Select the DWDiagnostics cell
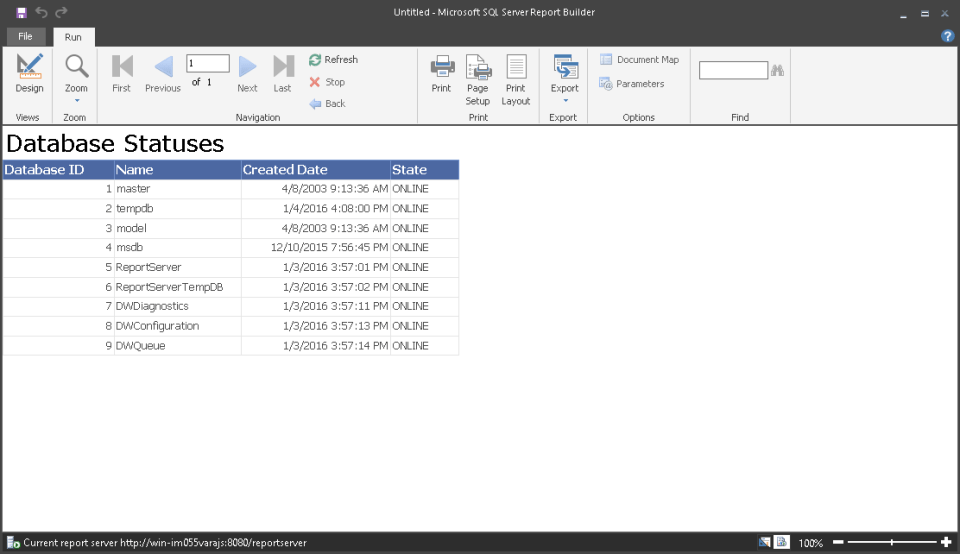Viewport: 960px width, 554px height. pyautogui.click(x=178, y=307)
